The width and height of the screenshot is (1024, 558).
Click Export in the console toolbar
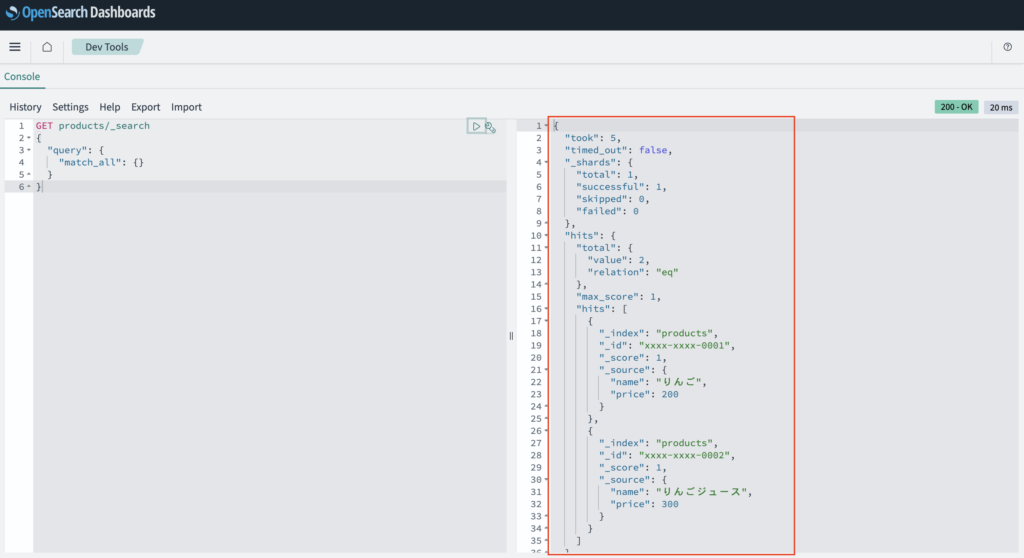point(145,107)
